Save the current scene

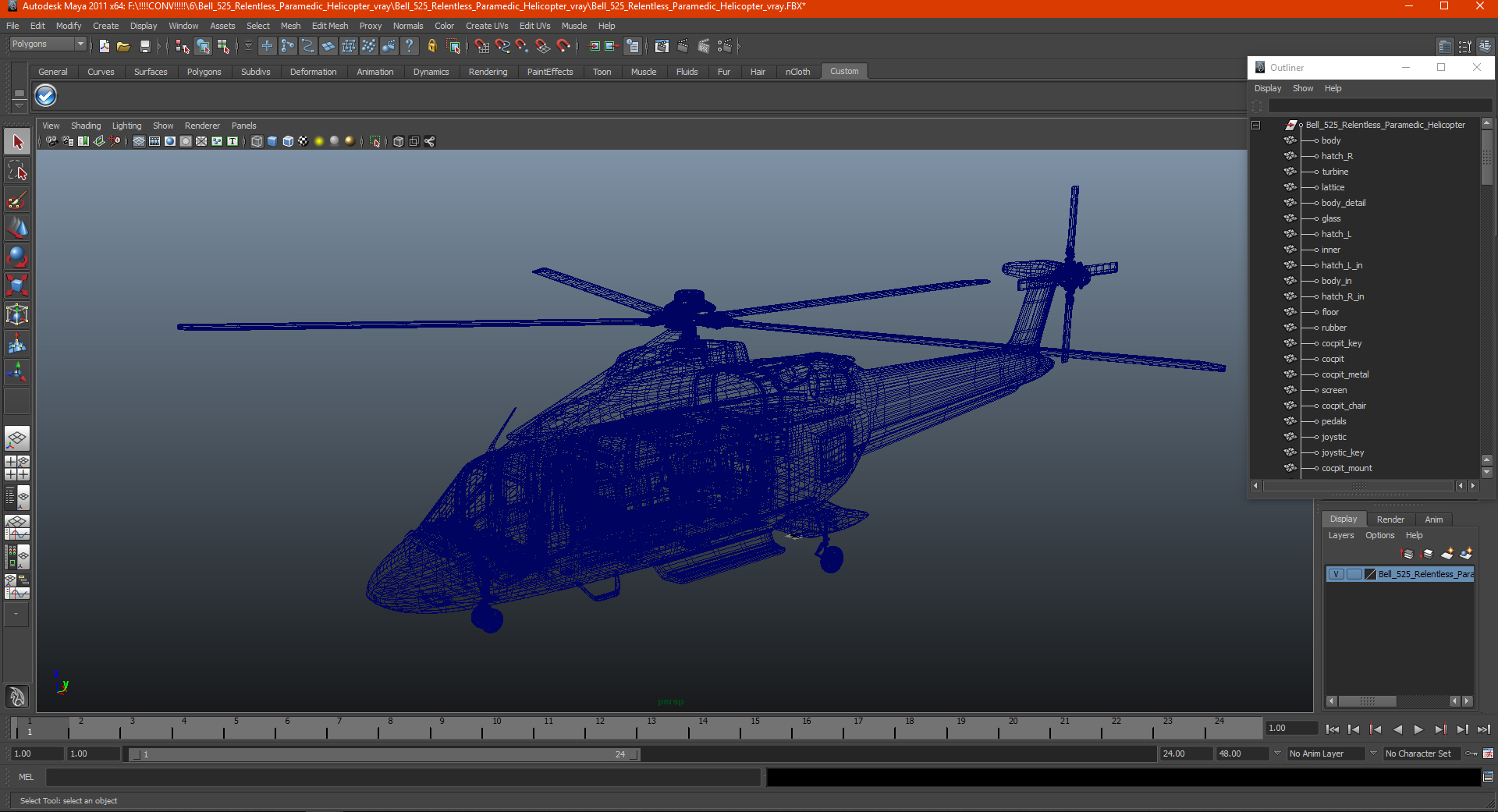coord(144,46)
